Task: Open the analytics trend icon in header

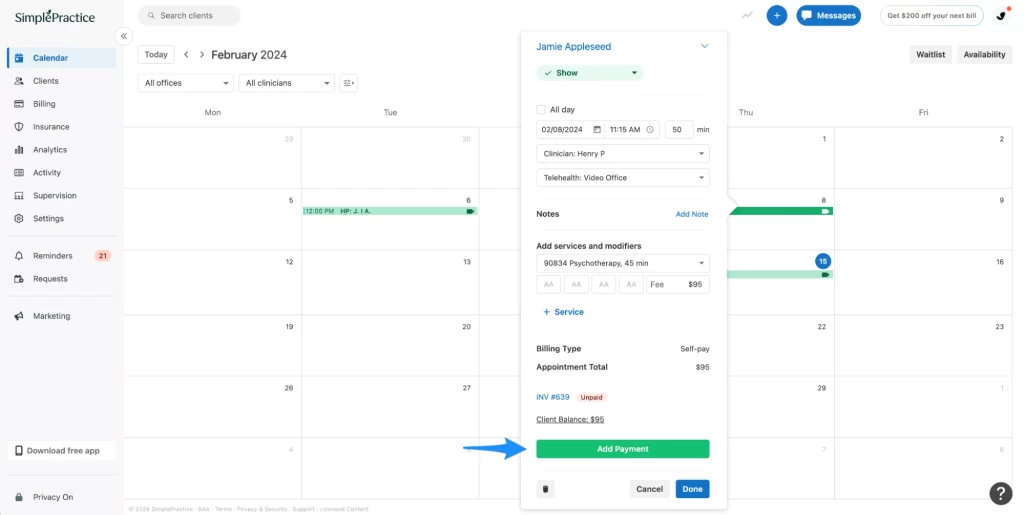Action: click(x=747, y=15)
